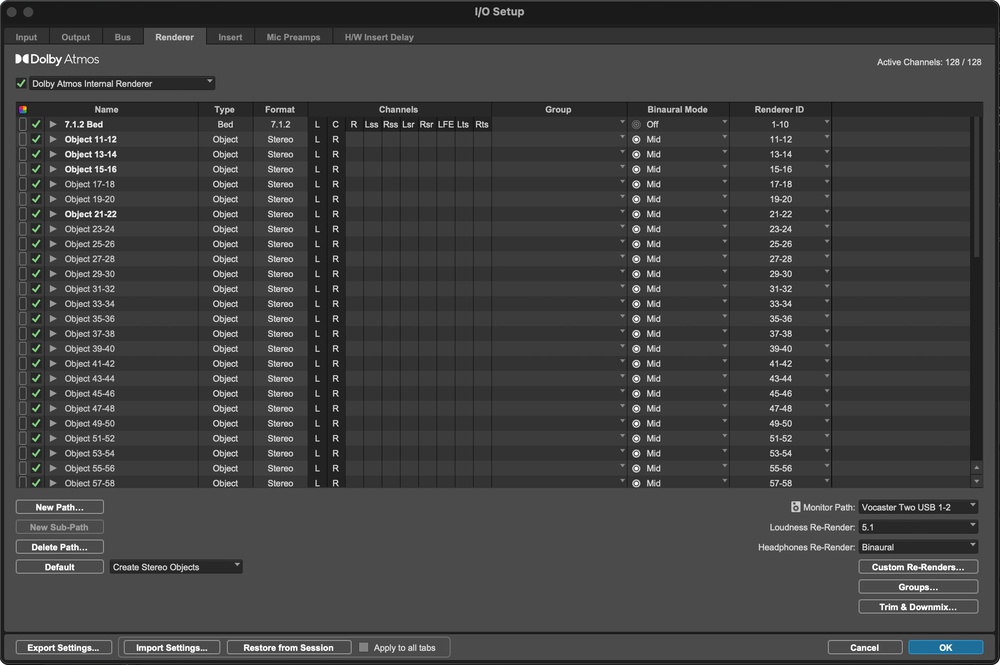
Task: Click the L channel cell of Object 19-20
Action: pyautogui.click(x=317, y=199)
